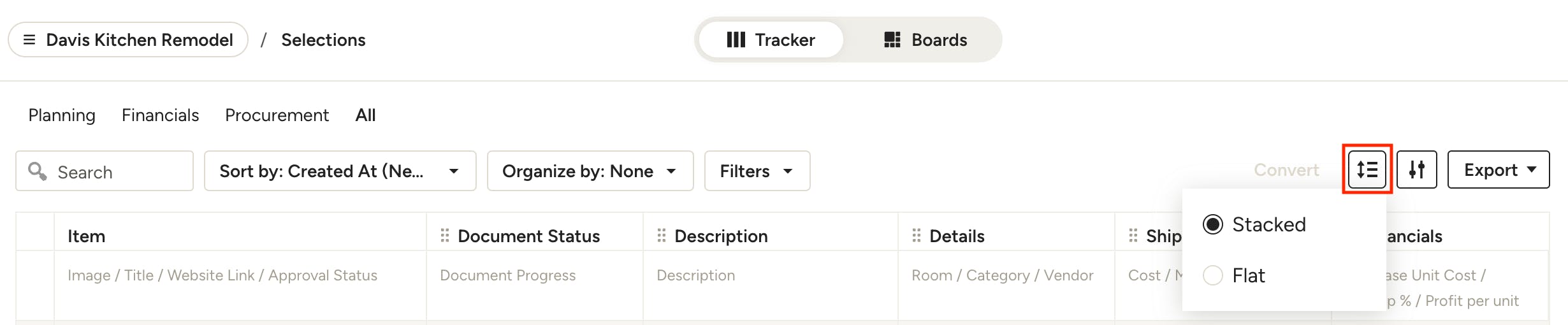Expand the Sort by Created At dropdown
The height and width of the screenshot is (325, 1568).
coord(340,171)
